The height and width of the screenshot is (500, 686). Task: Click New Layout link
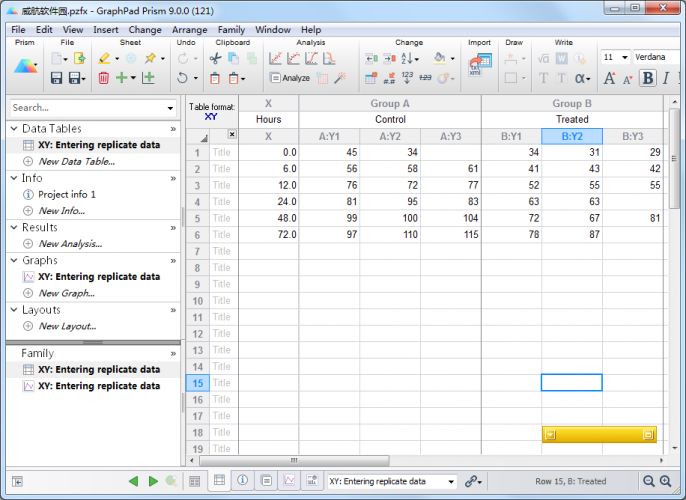[67, 326]
